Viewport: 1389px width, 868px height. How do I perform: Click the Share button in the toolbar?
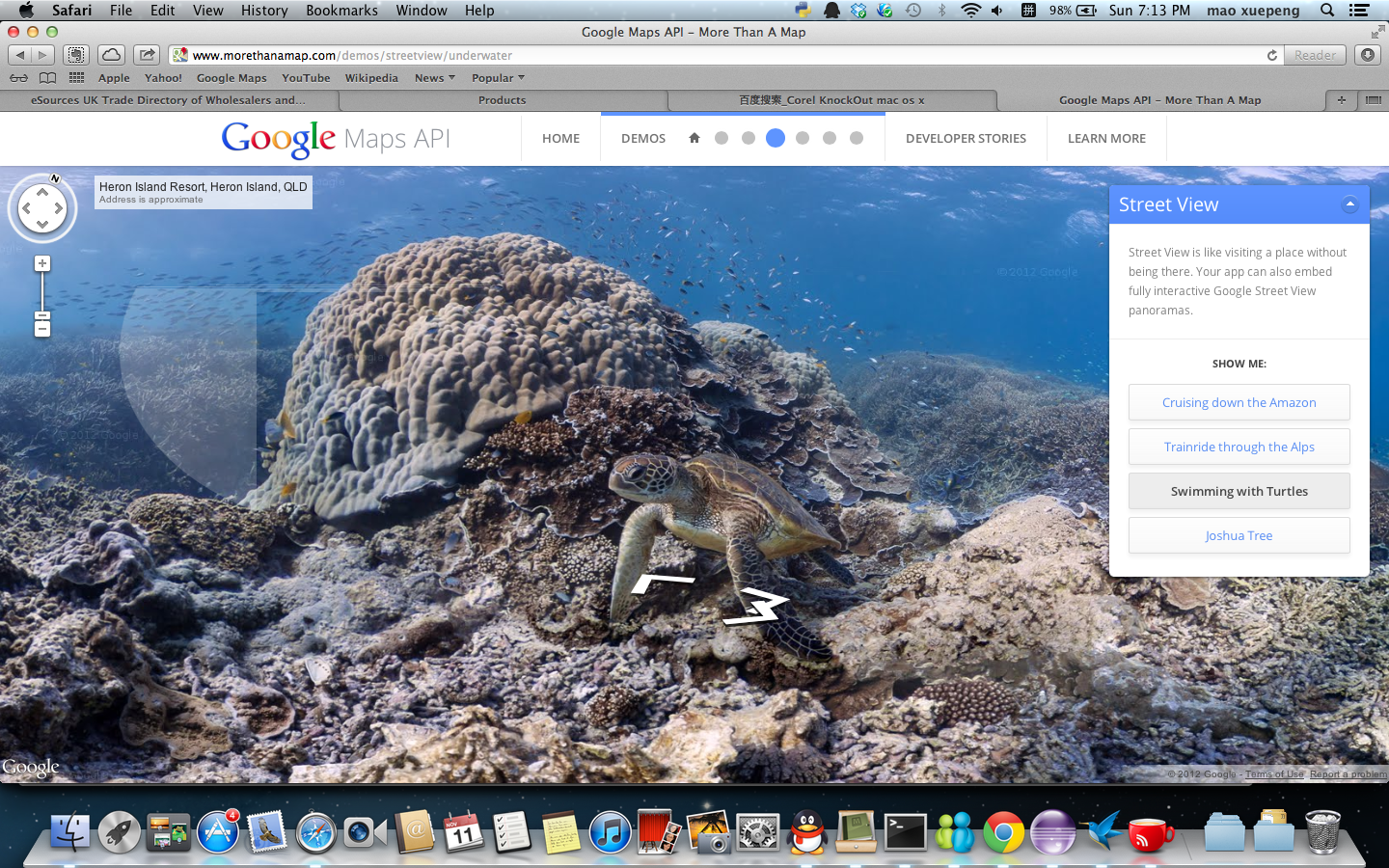147,55
